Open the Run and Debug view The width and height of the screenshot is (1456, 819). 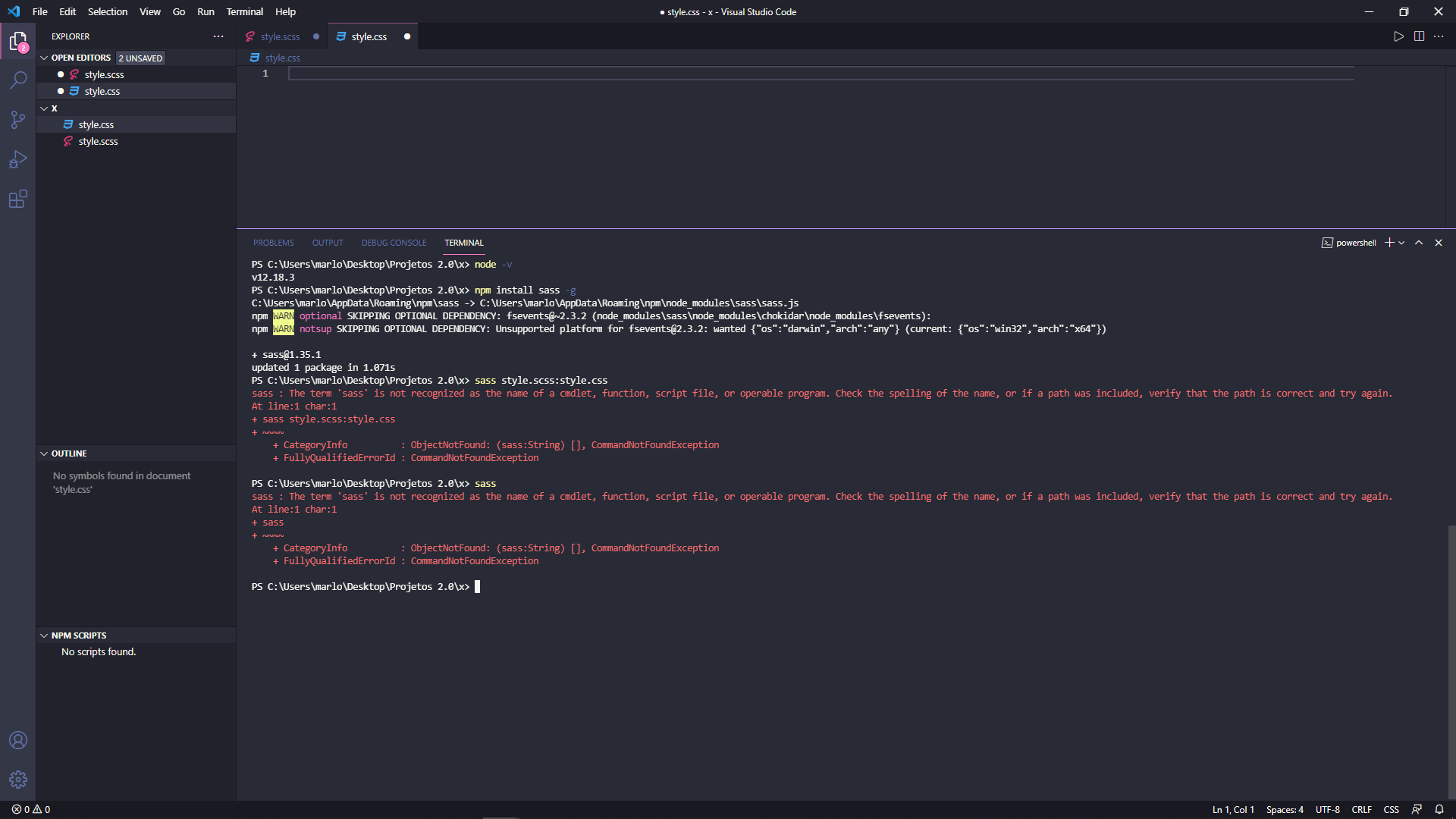(18, 159)
